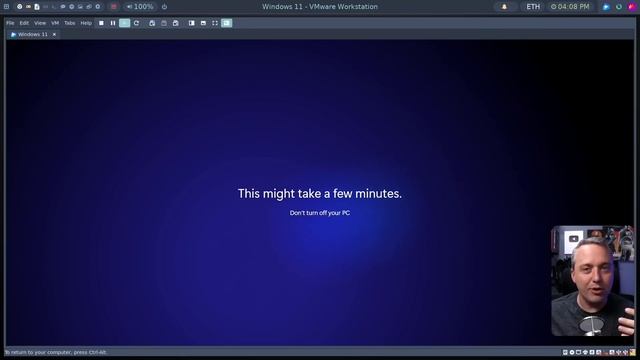The height and width of the screenshot is (360, 640).
Task: Click the webcam overlay thumbnail
Action: tap(593, 281)
